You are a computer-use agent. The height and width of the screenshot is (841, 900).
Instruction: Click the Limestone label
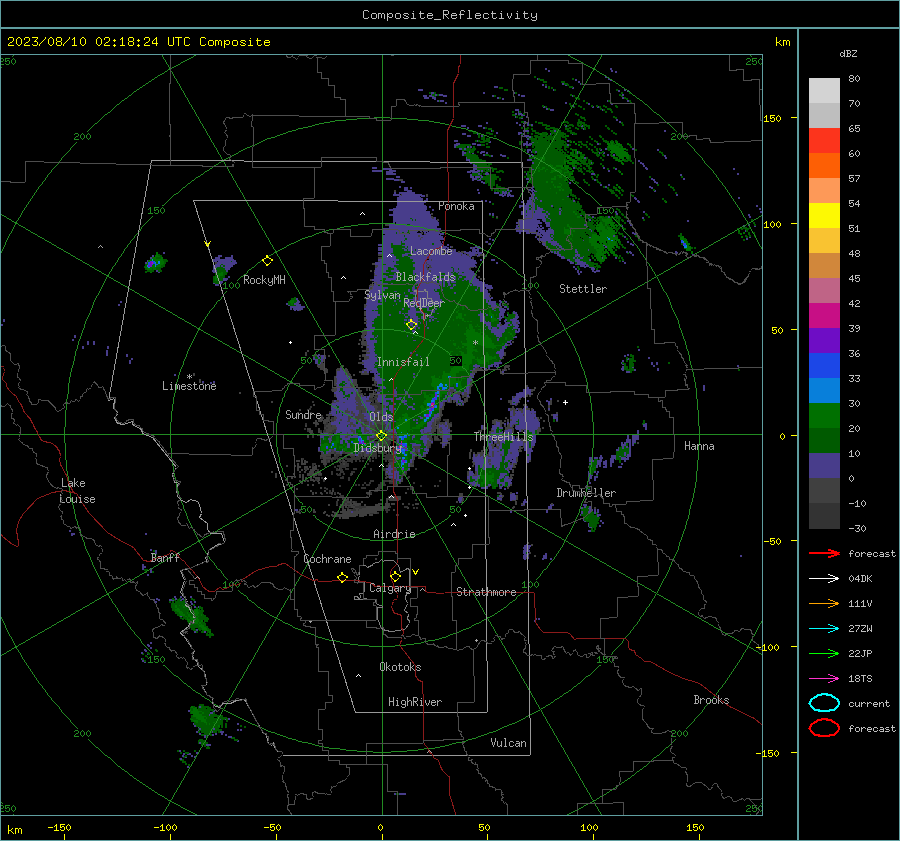pos(189,386)
